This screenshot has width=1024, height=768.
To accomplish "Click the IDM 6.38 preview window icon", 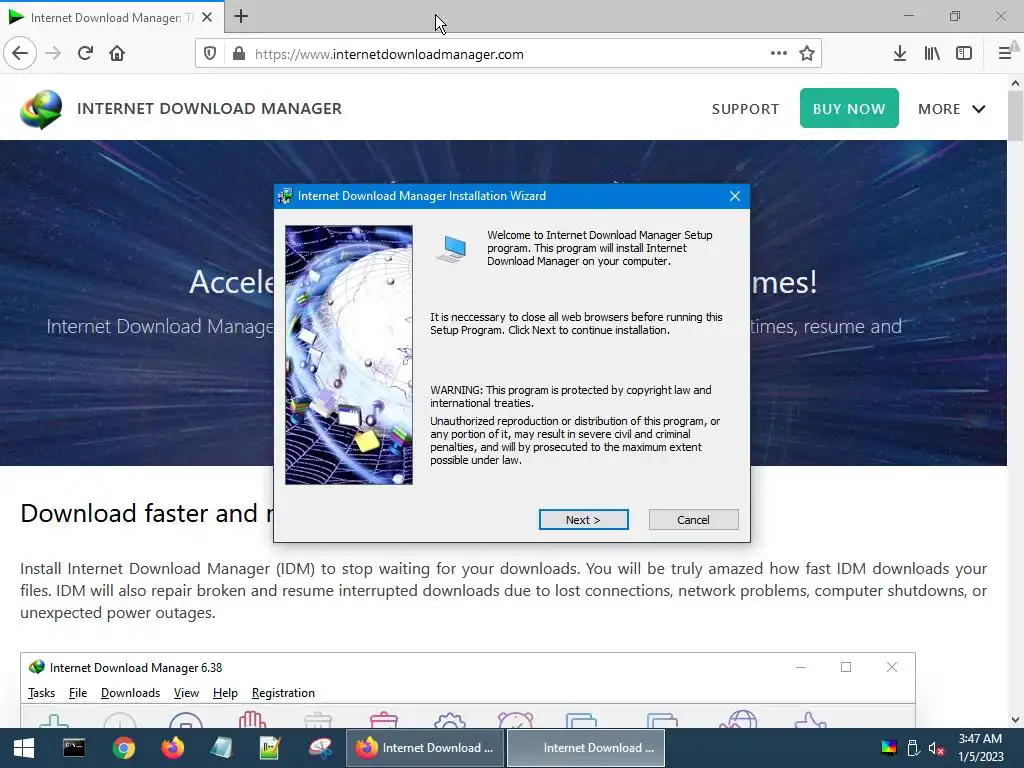I will [x=37, y=667].
